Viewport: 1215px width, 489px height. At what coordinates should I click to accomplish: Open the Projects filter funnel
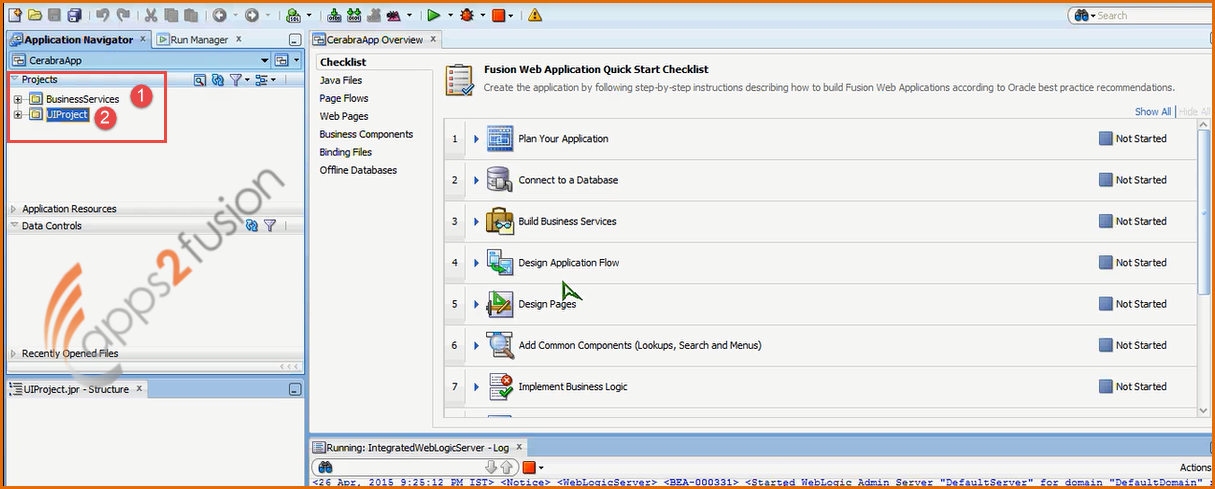click(x=235, y=80)
